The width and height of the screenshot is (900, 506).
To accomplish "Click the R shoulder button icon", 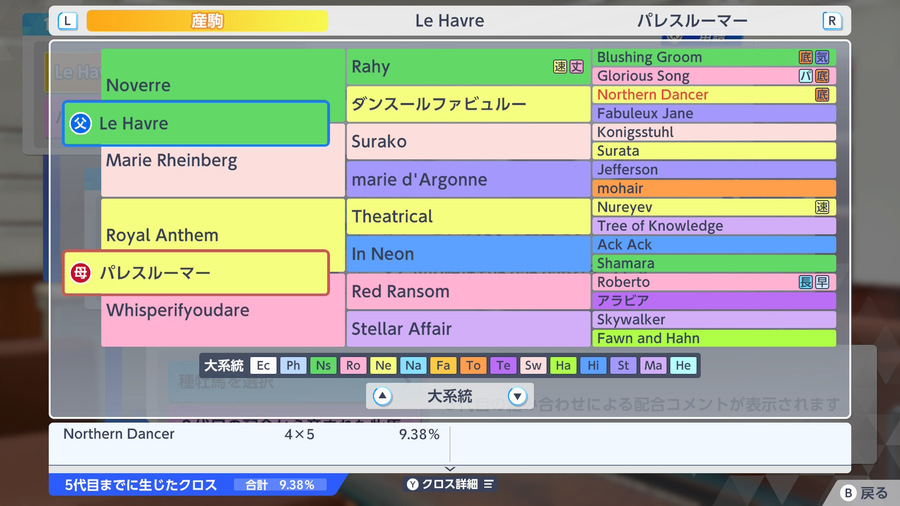I will click(832, 21).
